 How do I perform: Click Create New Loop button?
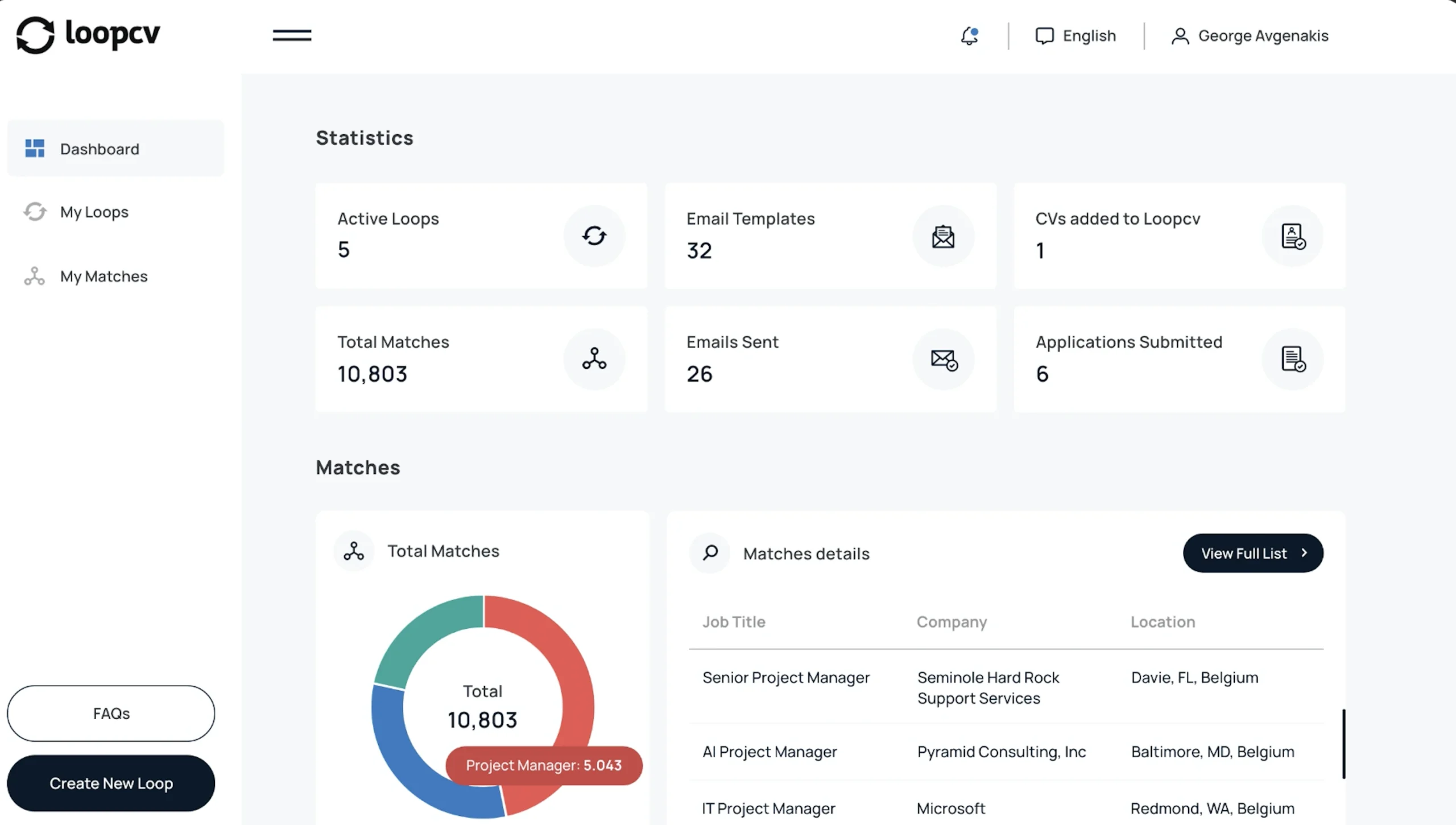[x=111, y=783]
